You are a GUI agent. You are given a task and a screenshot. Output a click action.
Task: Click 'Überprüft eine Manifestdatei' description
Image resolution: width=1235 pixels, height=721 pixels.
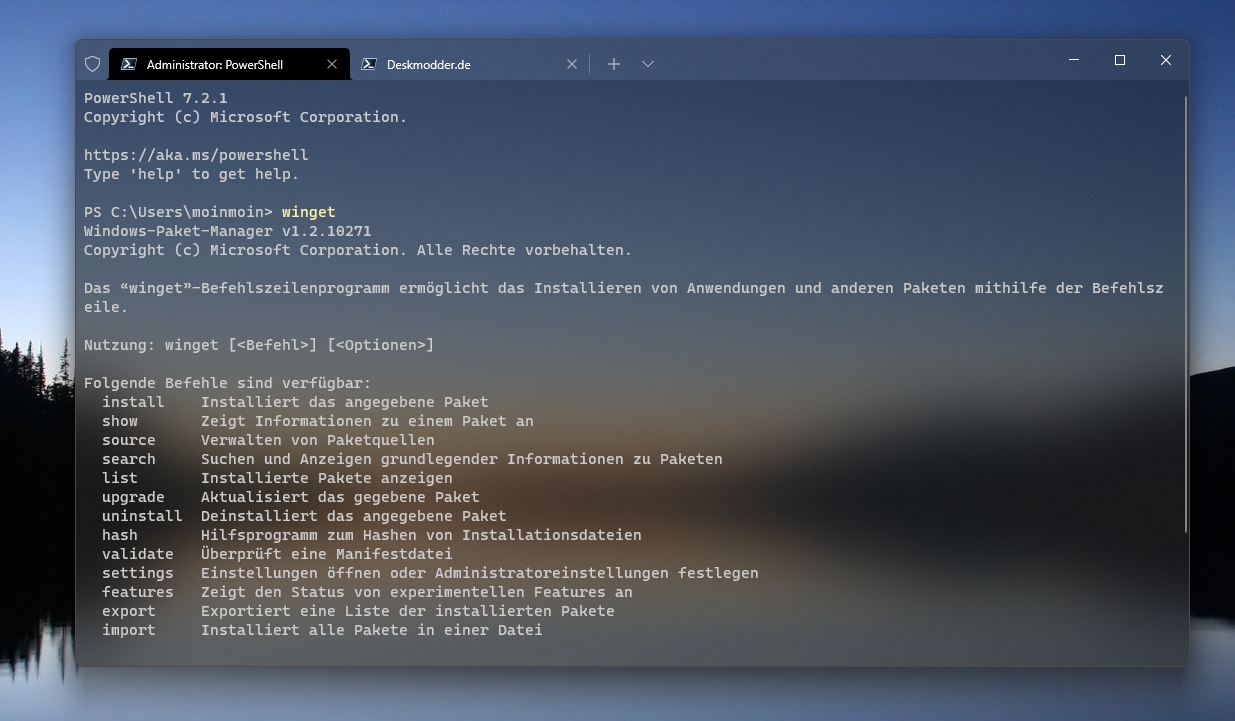coord(327,555)
